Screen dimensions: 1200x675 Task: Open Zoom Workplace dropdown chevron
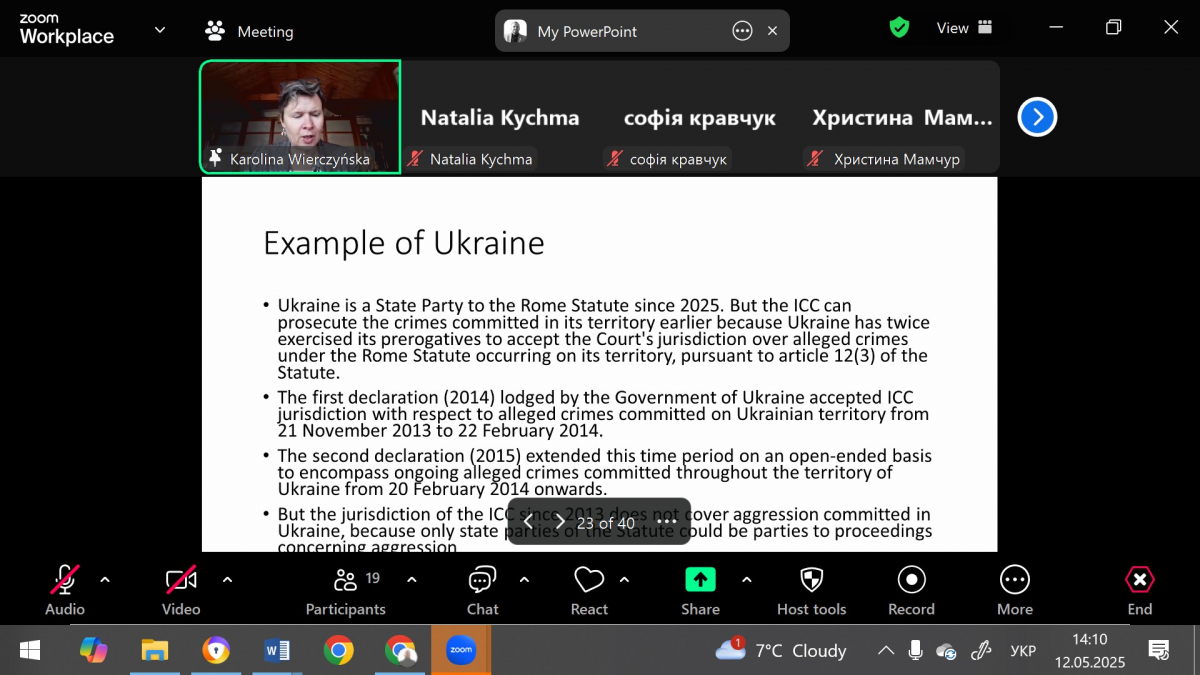point(160,30)
